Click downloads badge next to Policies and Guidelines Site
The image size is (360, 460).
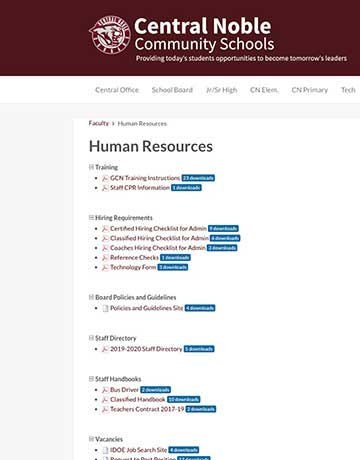pyautogui.click(x=200, y=308)
